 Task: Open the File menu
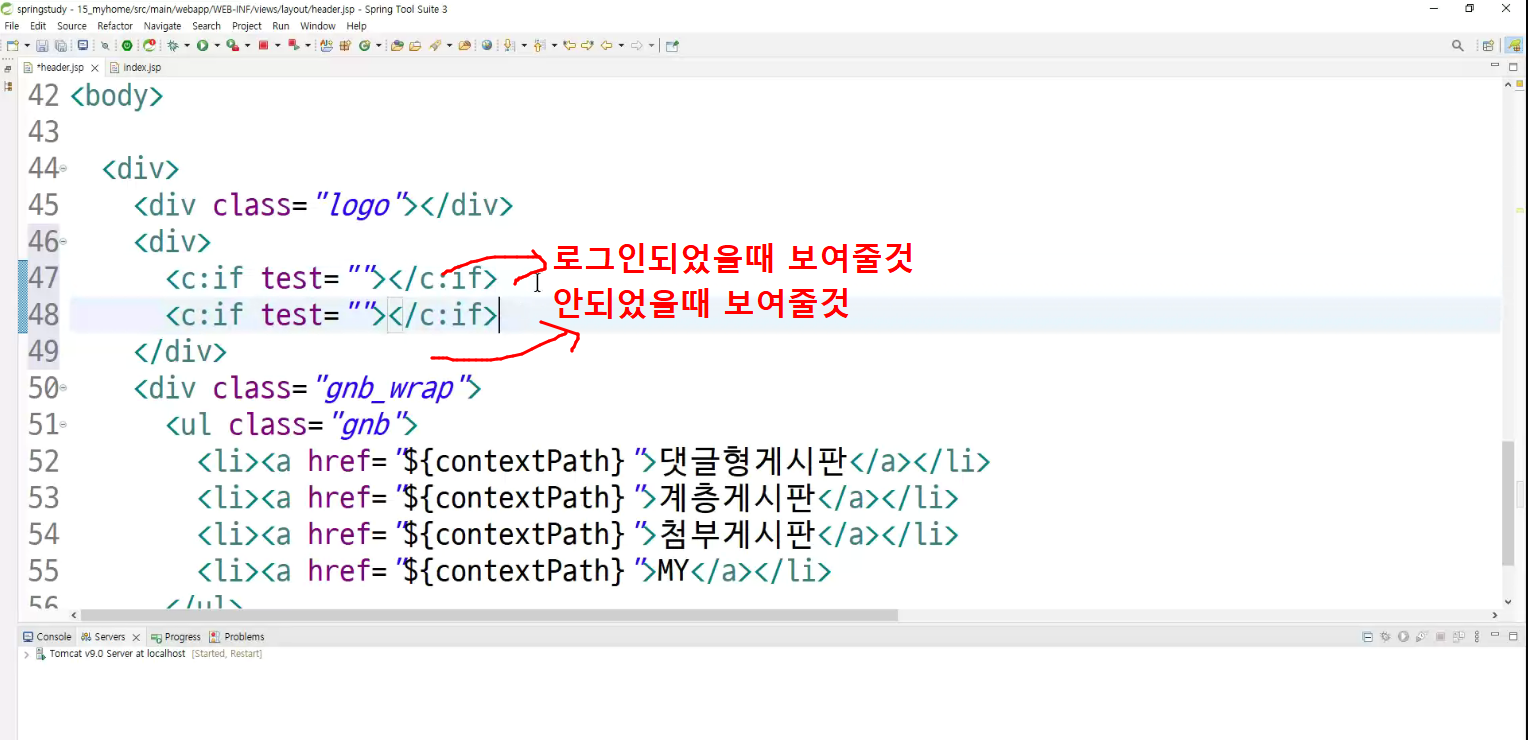(12, 26)
